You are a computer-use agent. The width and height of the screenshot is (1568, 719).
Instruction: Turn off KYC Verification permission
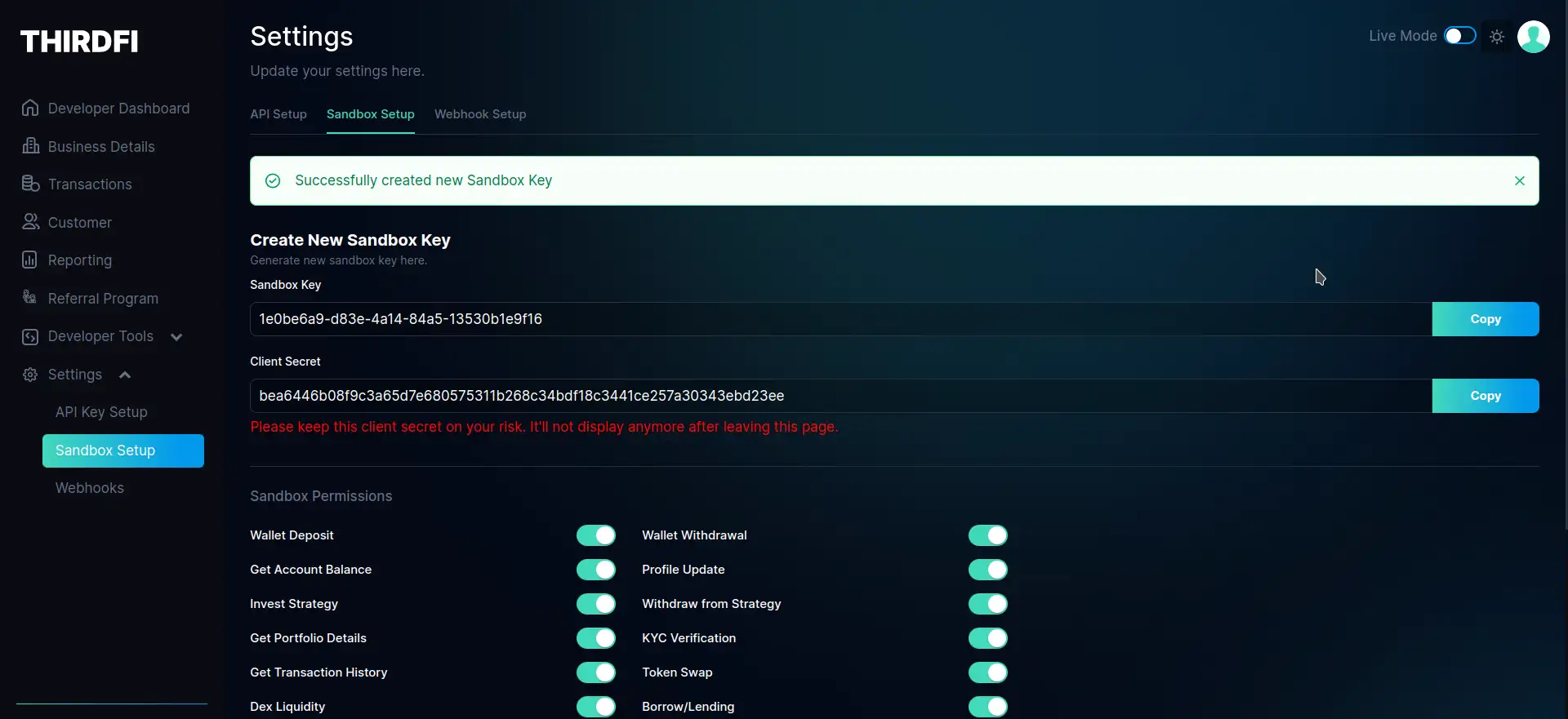point(987,638)
